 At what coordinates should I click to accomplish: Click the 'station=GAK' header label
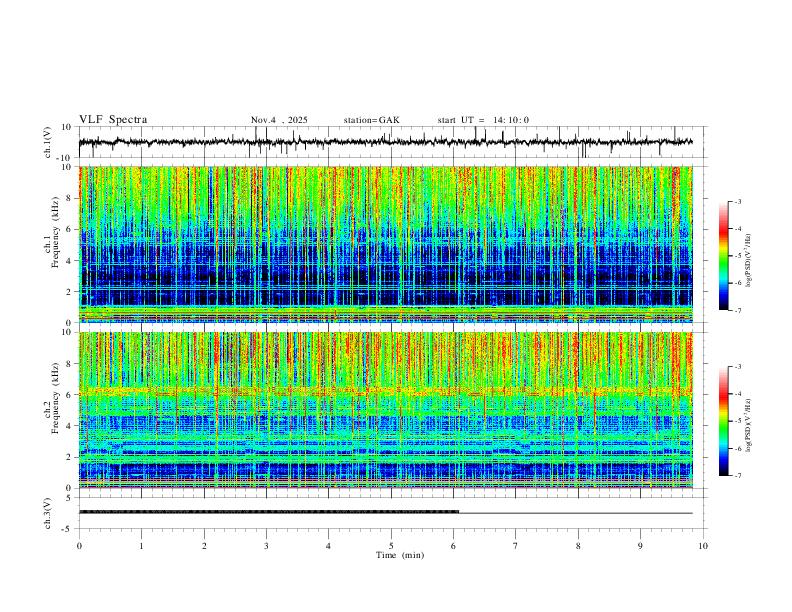371,120
